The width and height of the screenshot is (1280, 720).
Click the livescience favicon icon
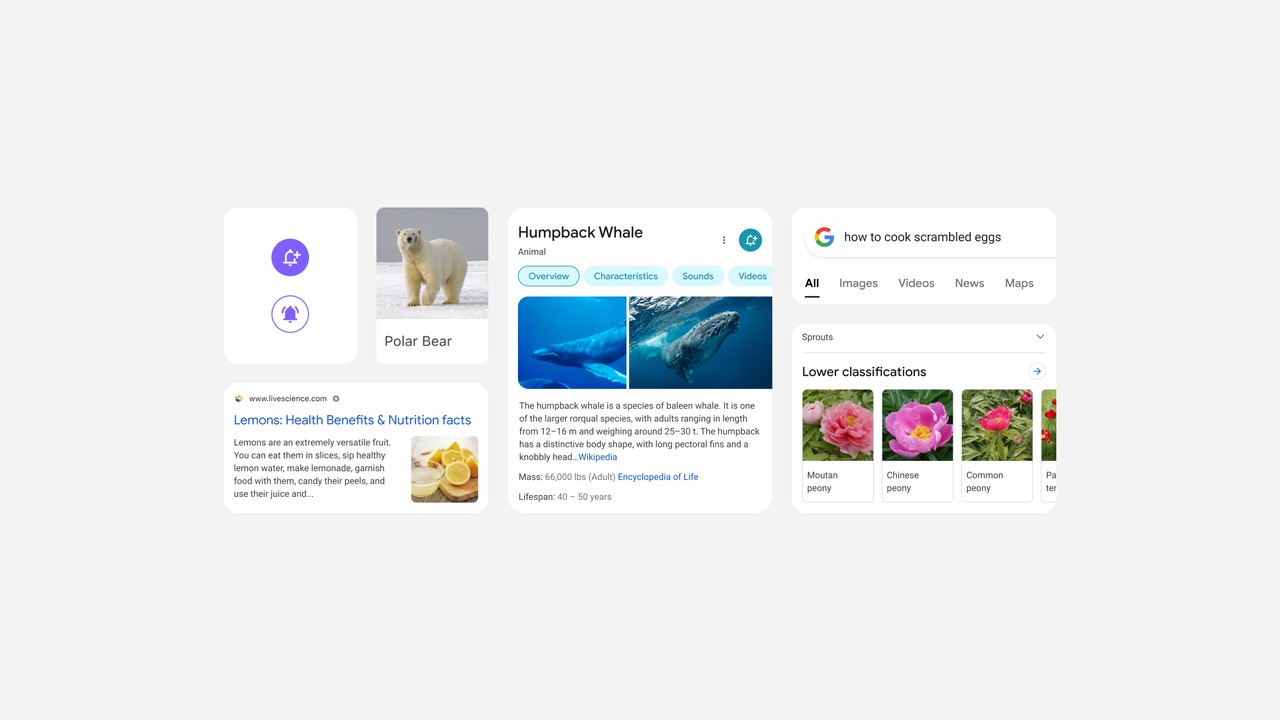(239, 398)
